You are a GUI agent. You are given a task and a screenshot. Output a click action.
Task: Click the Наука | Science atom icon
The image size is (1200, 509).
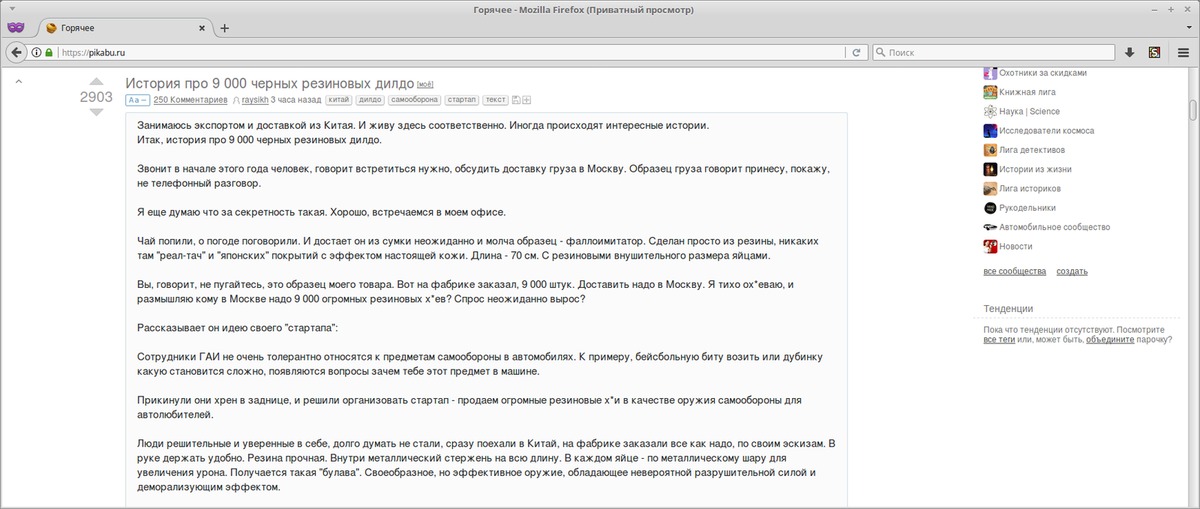click(x=990, y=111)
